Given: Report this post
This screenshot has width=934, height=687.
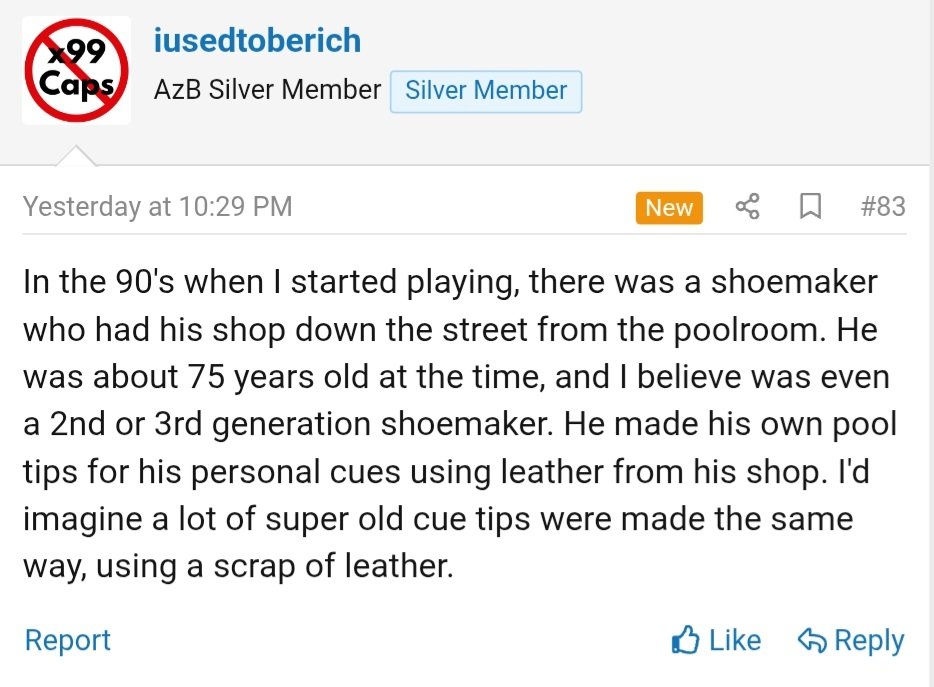Looking at the screenshot, I should (x=67, y=640).
